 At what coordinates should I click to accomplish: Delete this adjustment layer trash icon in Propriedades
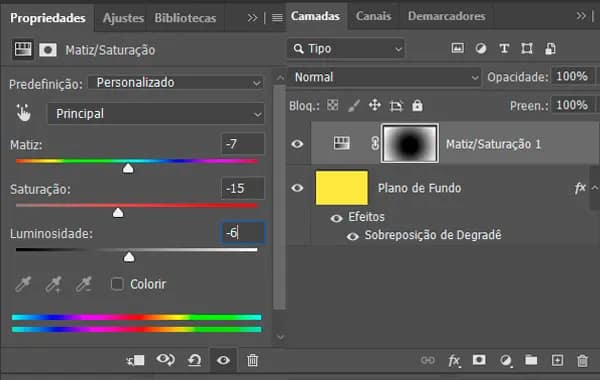tap(253, 360)
